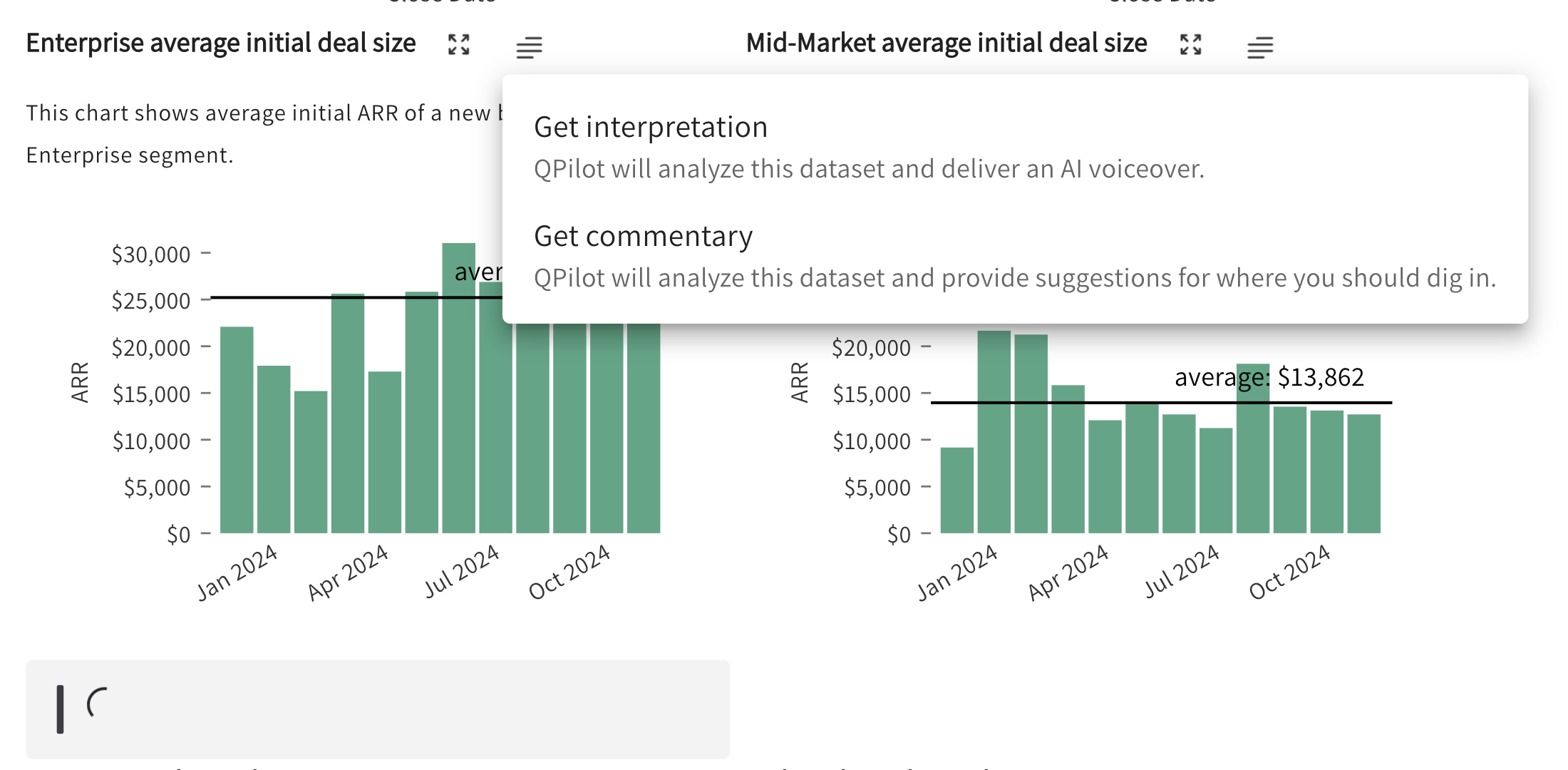Click the tallest Enterprise bar for July 2024
The height and width of the screenshot is (770, 1568).
pyautogui.click(x=458, y=388)
